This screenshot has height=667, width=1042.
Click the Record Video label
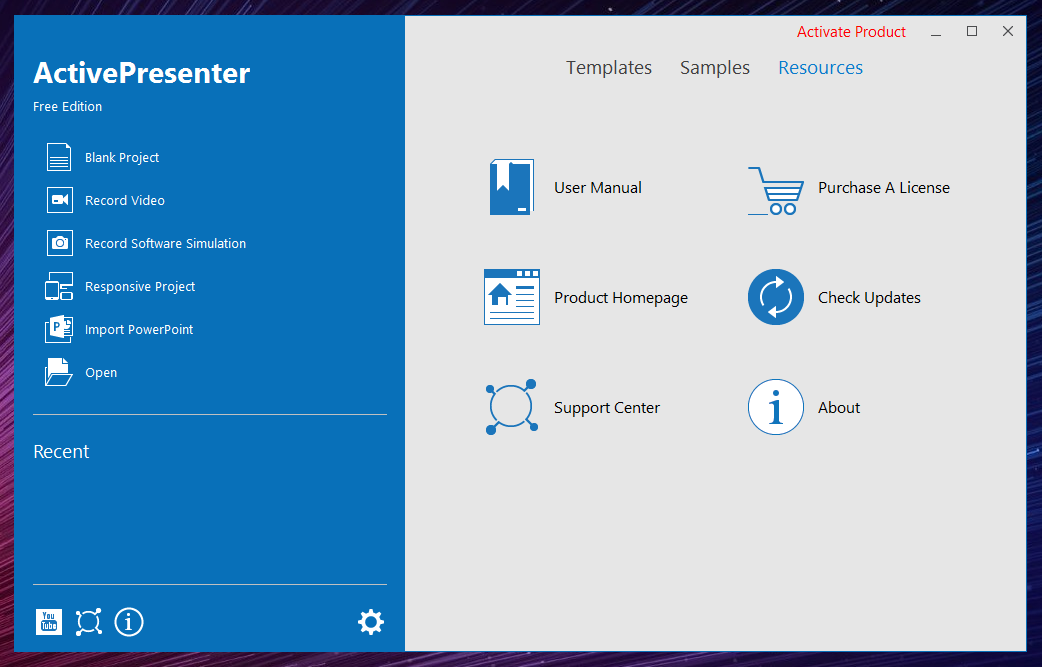(124, 200)
